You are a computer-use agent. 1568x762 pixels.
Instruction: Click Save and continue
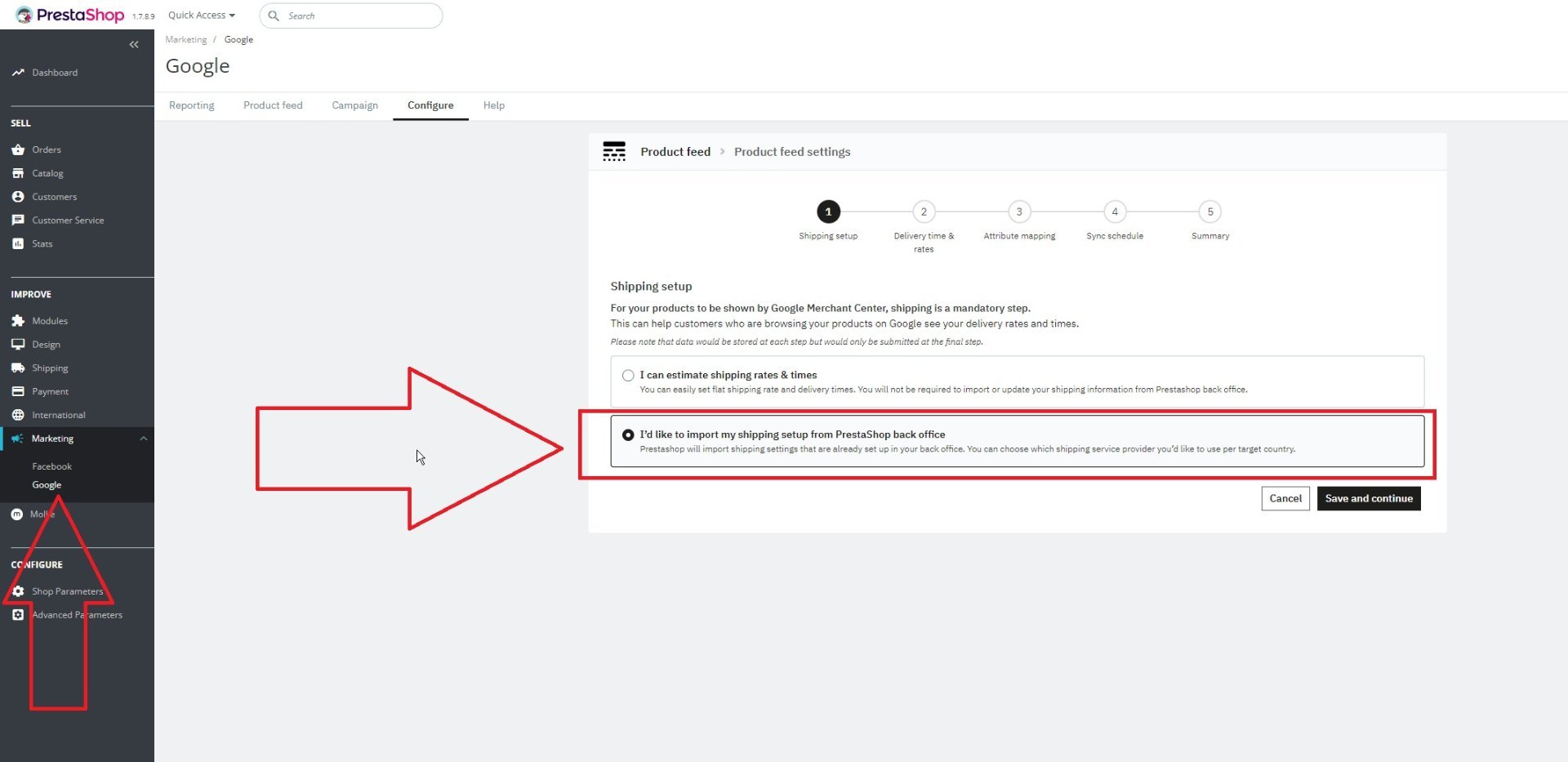[1369, 498]
